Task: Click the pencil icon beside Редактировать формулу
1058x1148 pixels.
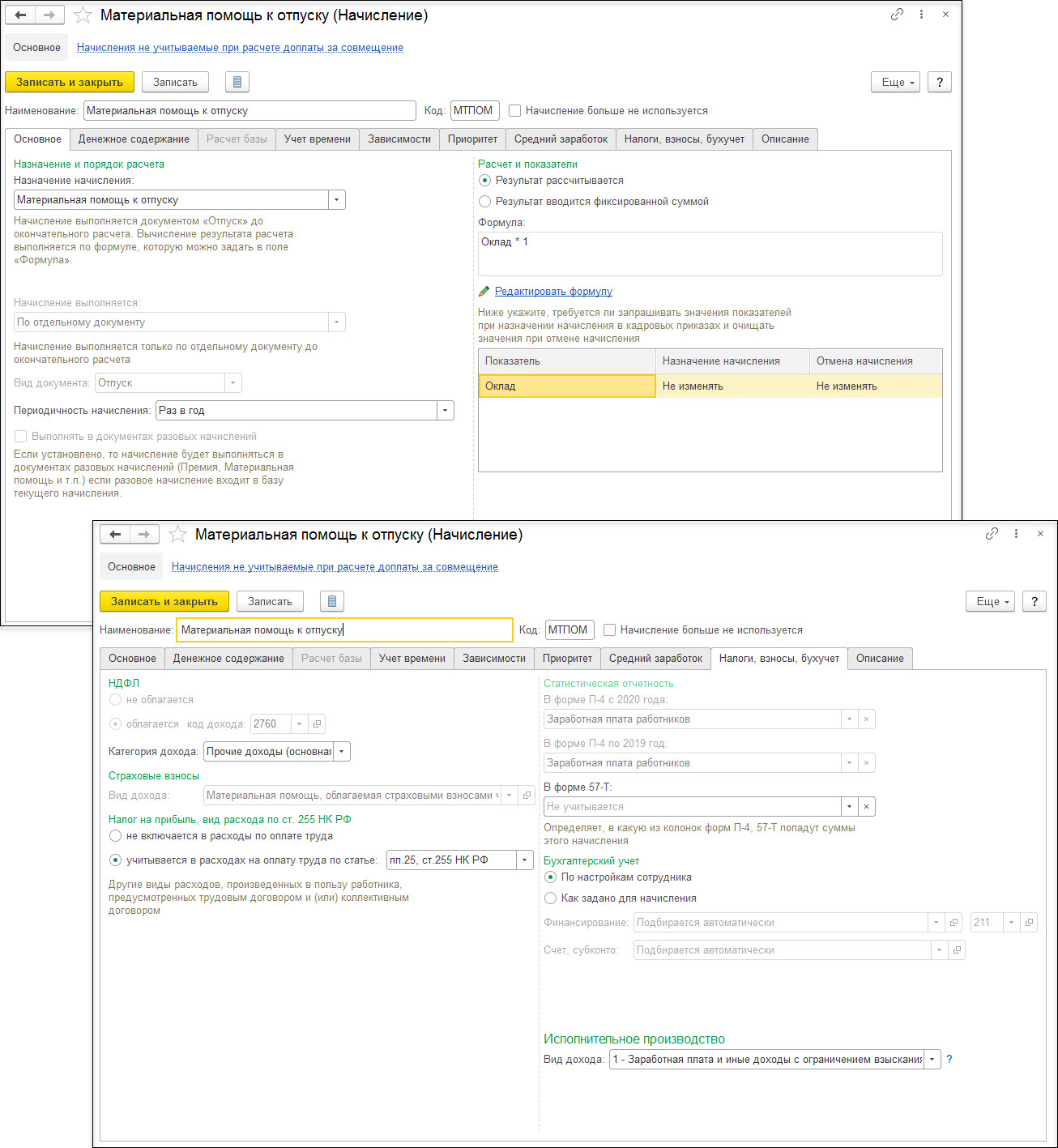Action: pos(484,291)
